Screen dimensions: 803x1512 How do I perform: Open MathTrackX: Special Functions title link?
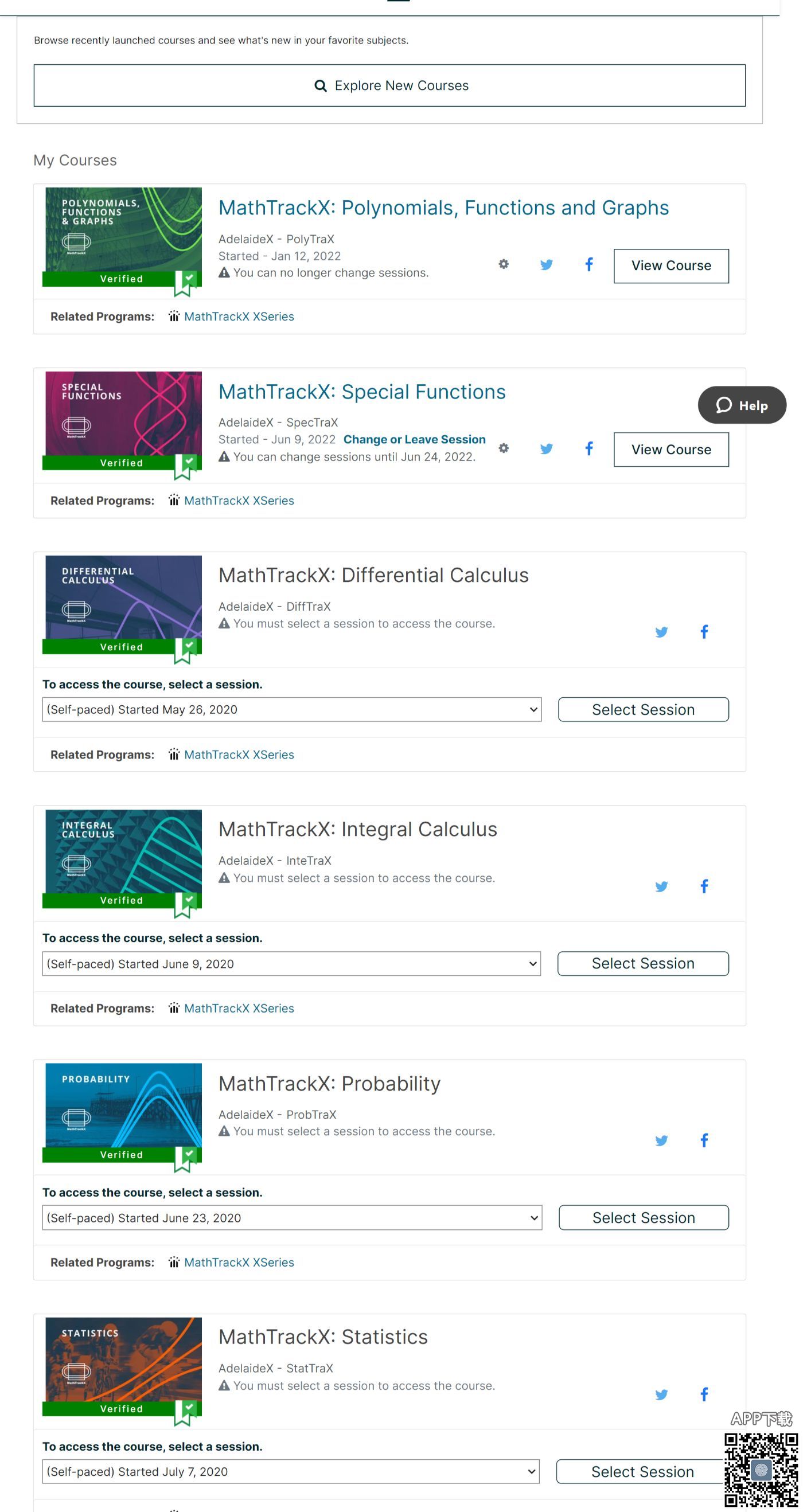point(361,392)
